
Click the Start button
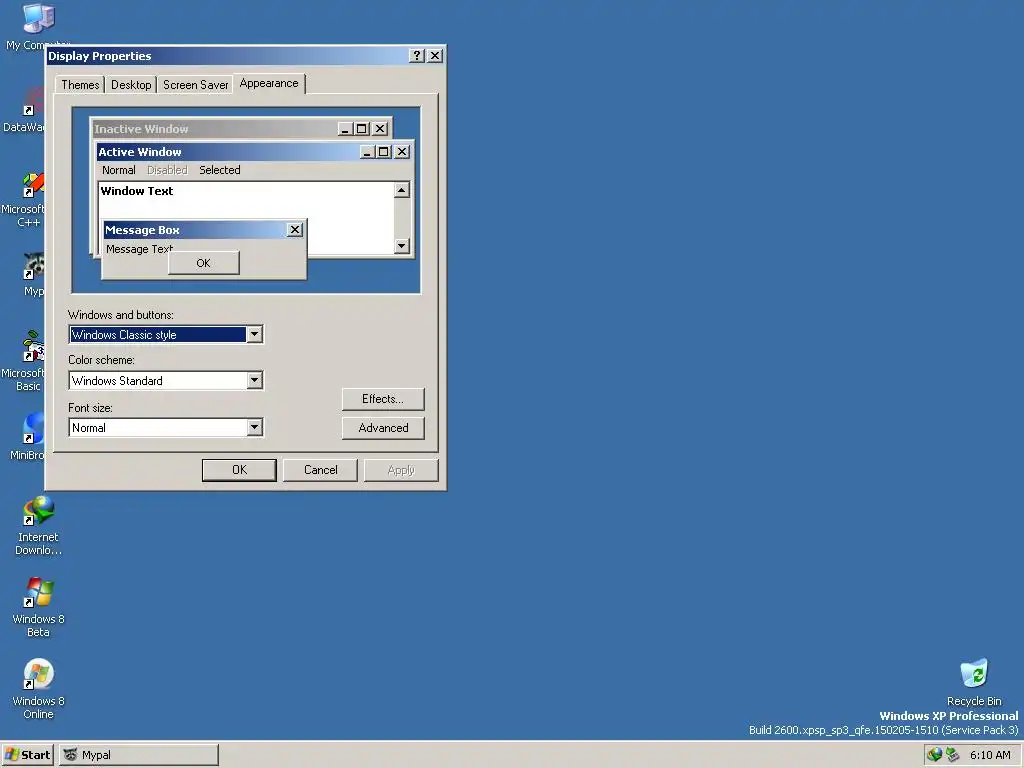[27, 755]
